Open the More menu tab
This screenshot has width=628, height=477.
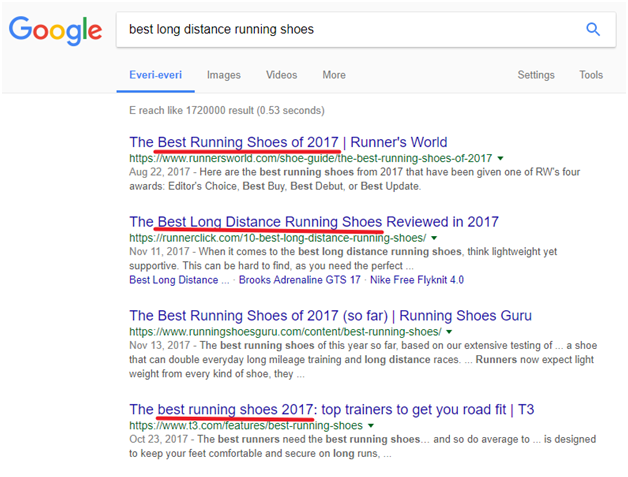point(334,75)
